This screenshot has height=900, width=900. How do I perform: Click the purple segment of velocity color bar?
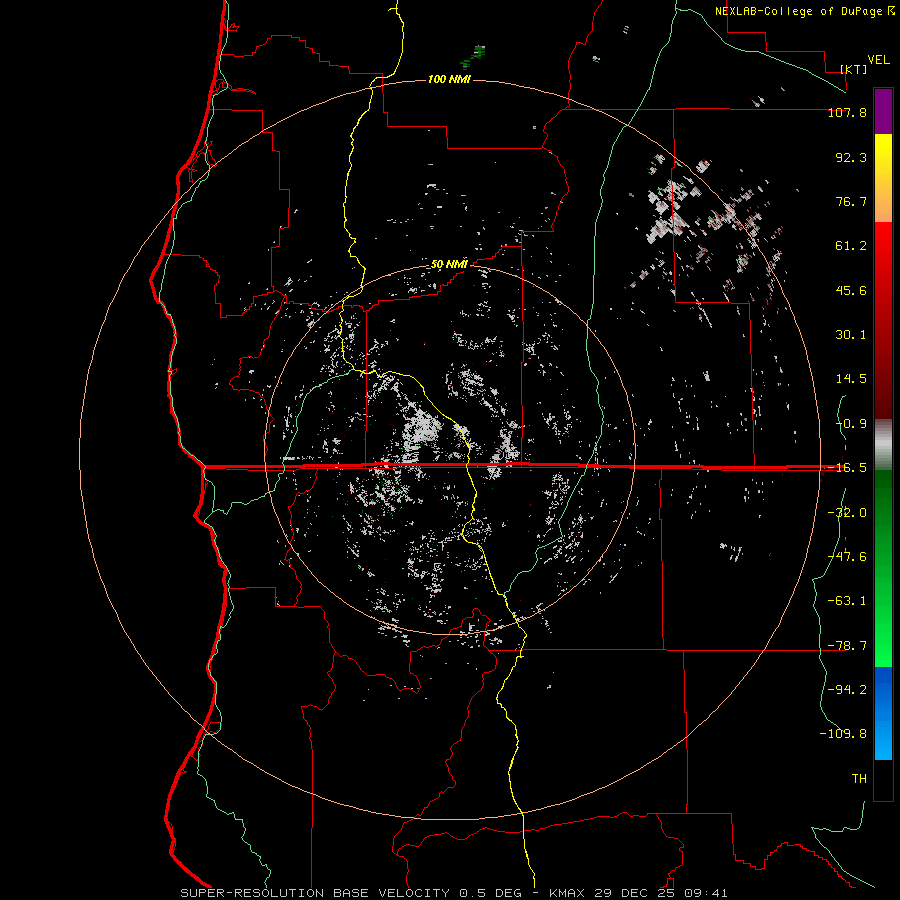click(x=883, y=112)
